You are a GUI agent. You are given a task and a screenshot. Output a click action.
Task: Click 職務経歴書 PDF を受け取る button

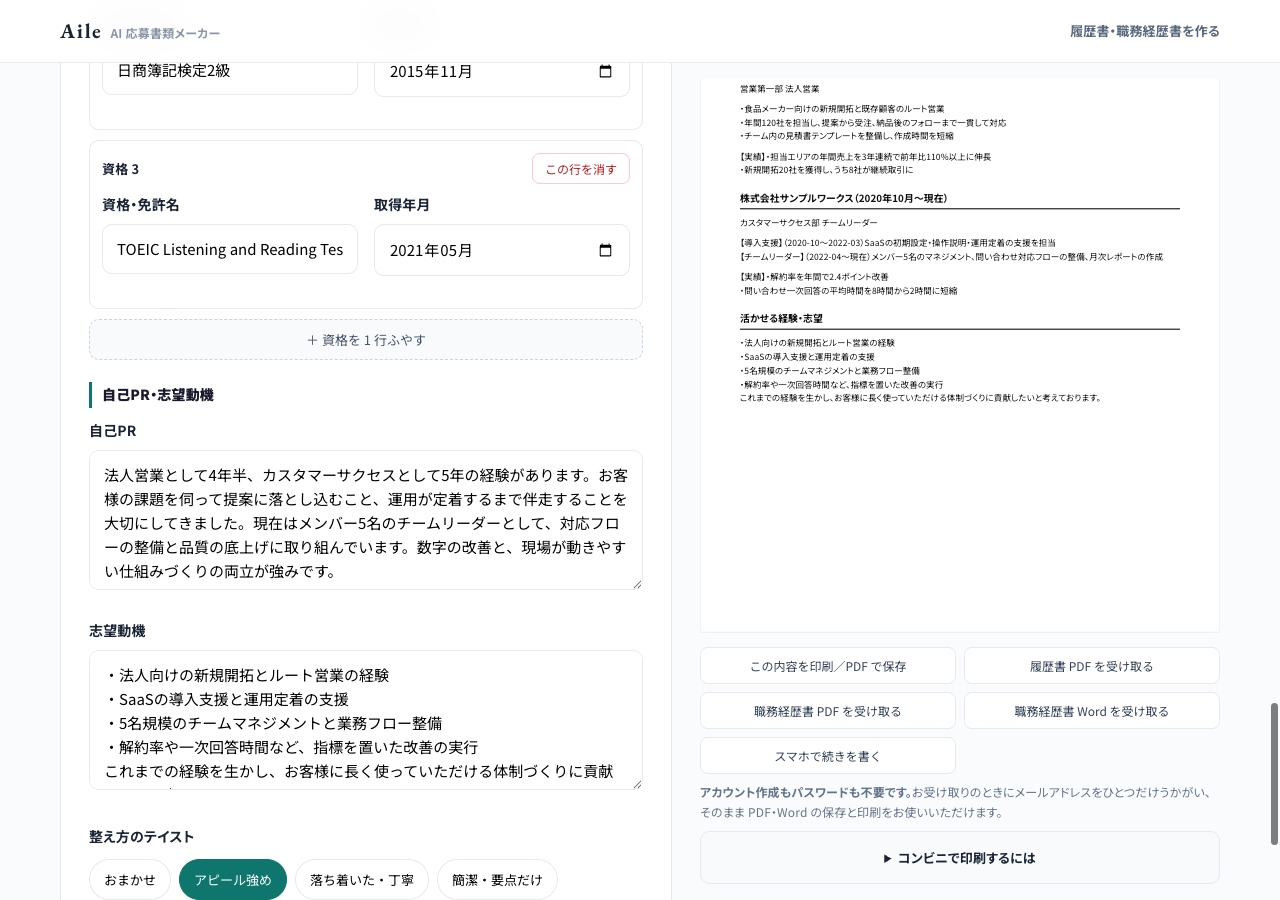pos(828,711)
